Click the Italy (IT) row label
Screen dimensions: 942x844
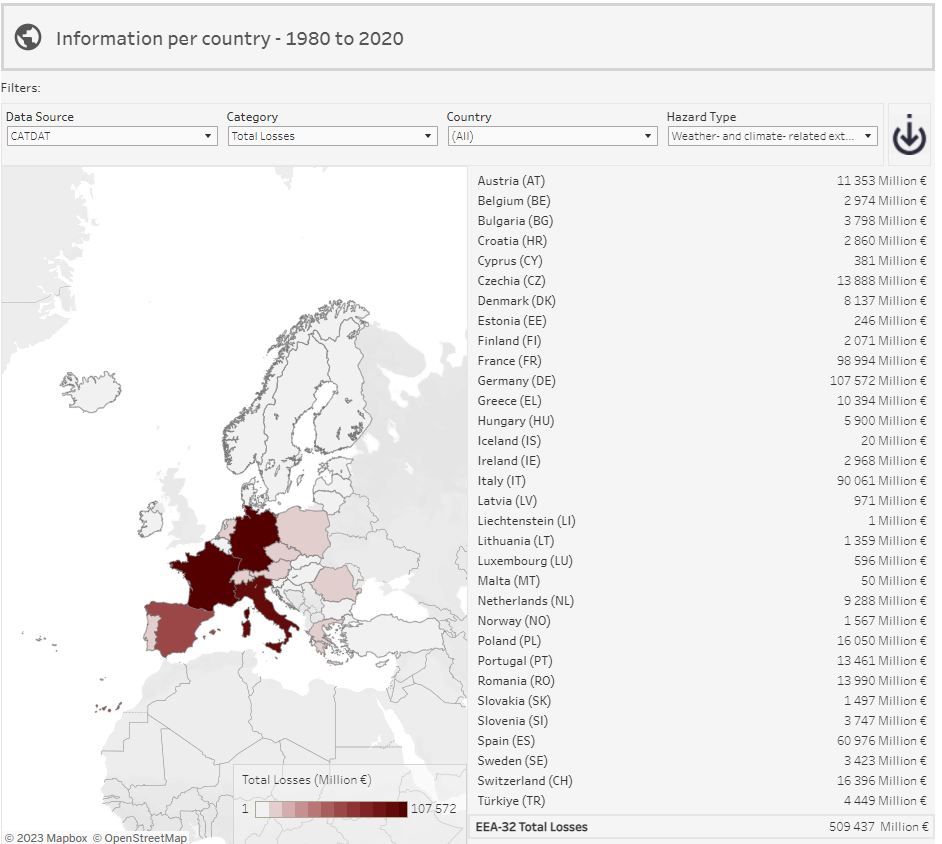pyautogui.click(x=502, y=481)
